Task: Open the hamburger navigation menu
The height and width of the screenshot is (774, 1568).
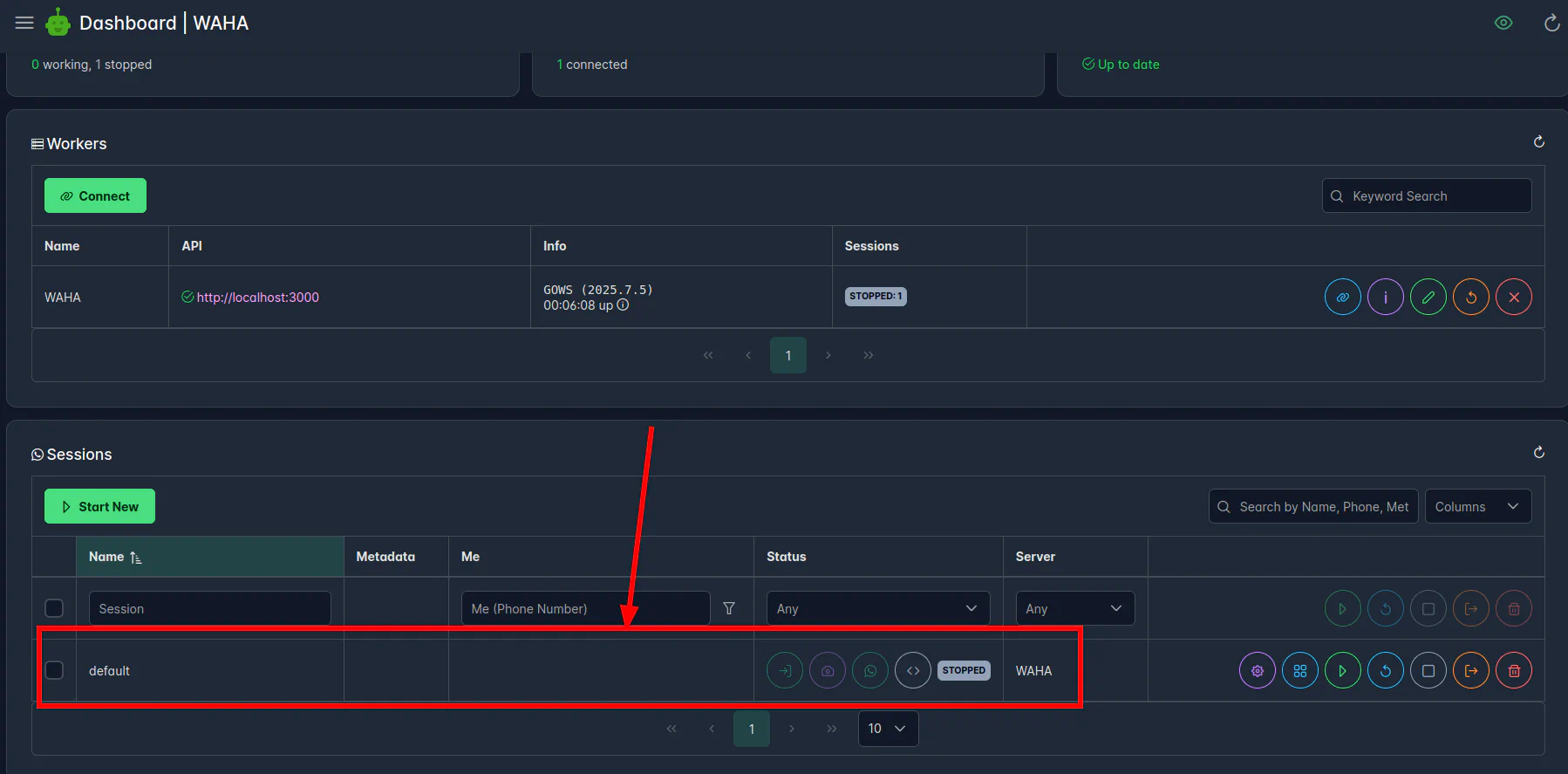Action: 24,23
